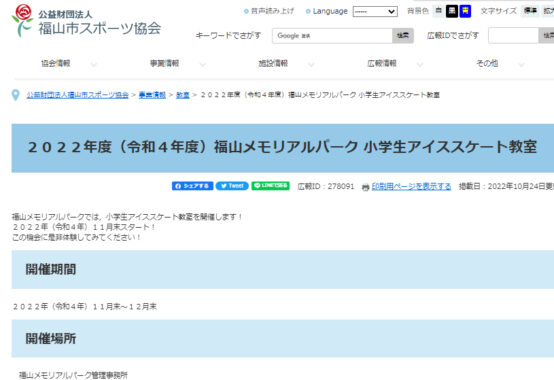Click the 開催場所 section heading

[51, 339]
